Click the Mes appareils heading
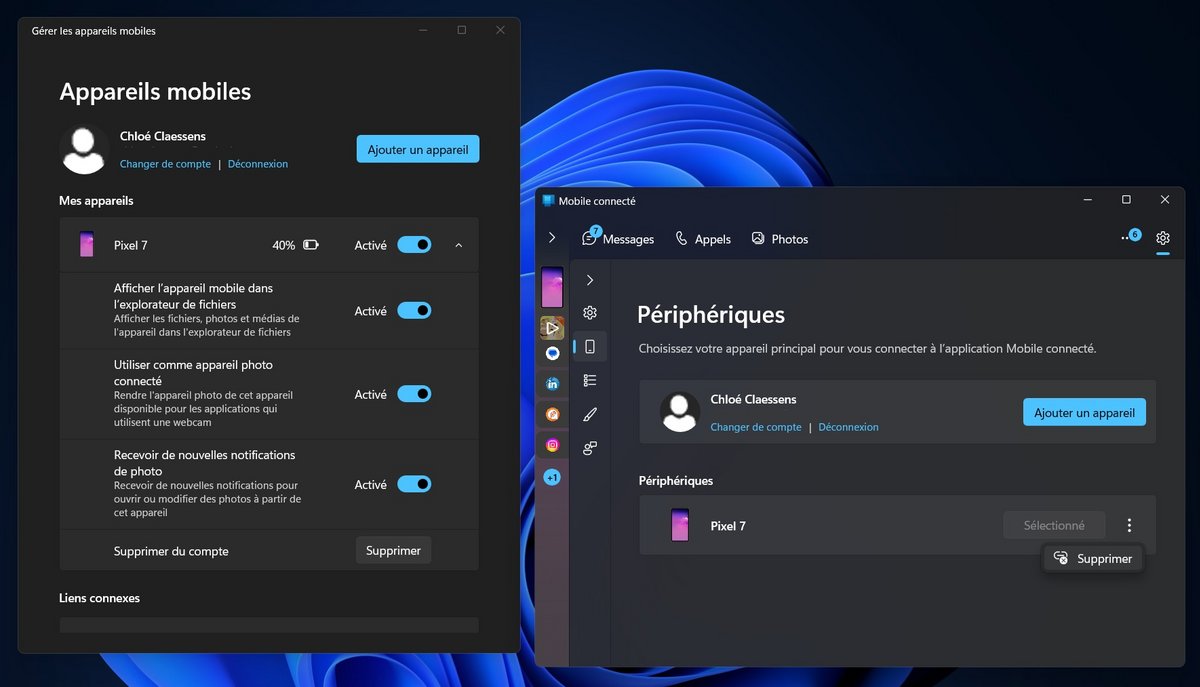The width and height of the screenshot is (1200, 687). (96, 201)
